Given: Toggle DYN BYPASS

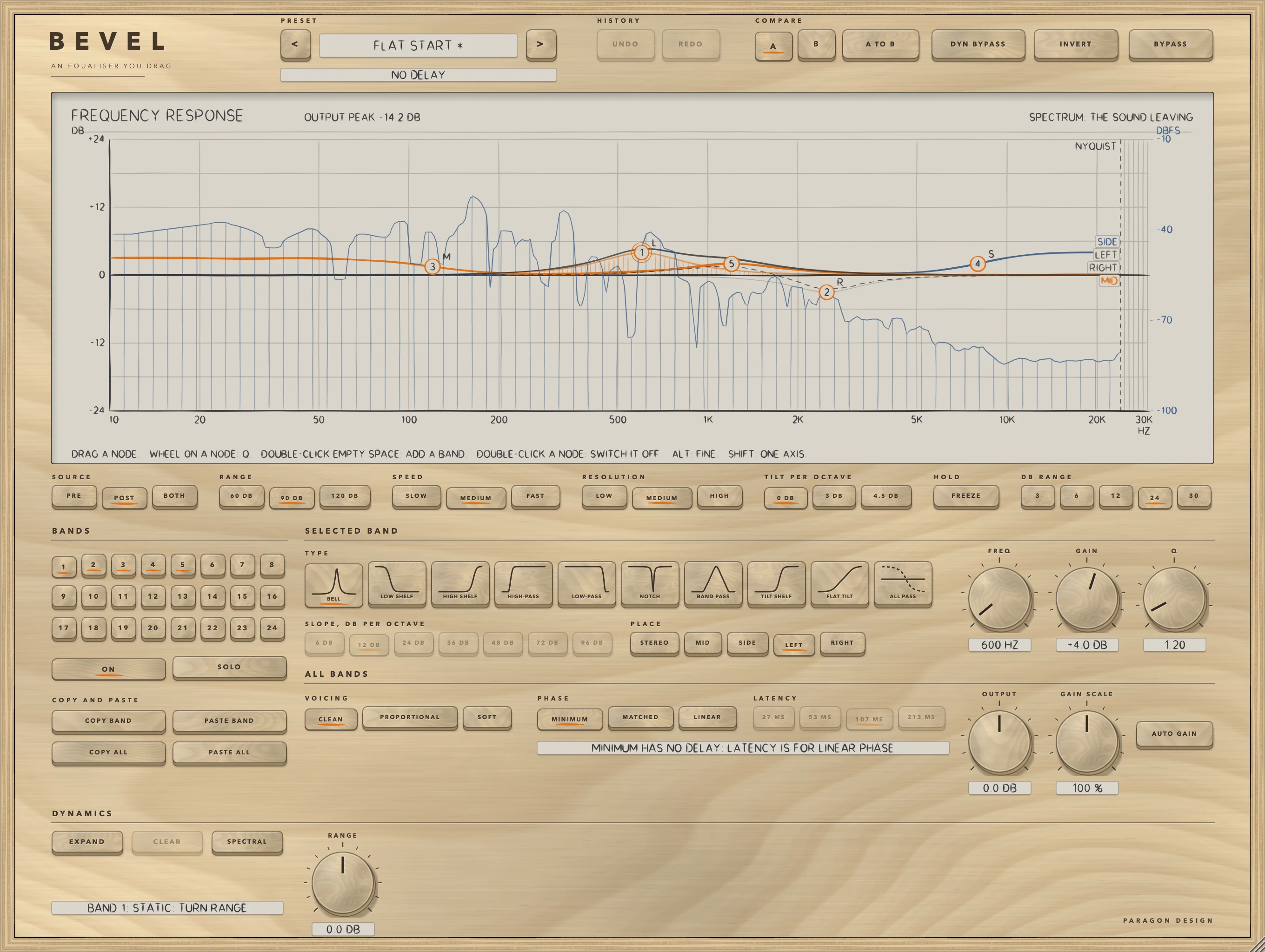Looking at the screenshot, I should [978, 45].
